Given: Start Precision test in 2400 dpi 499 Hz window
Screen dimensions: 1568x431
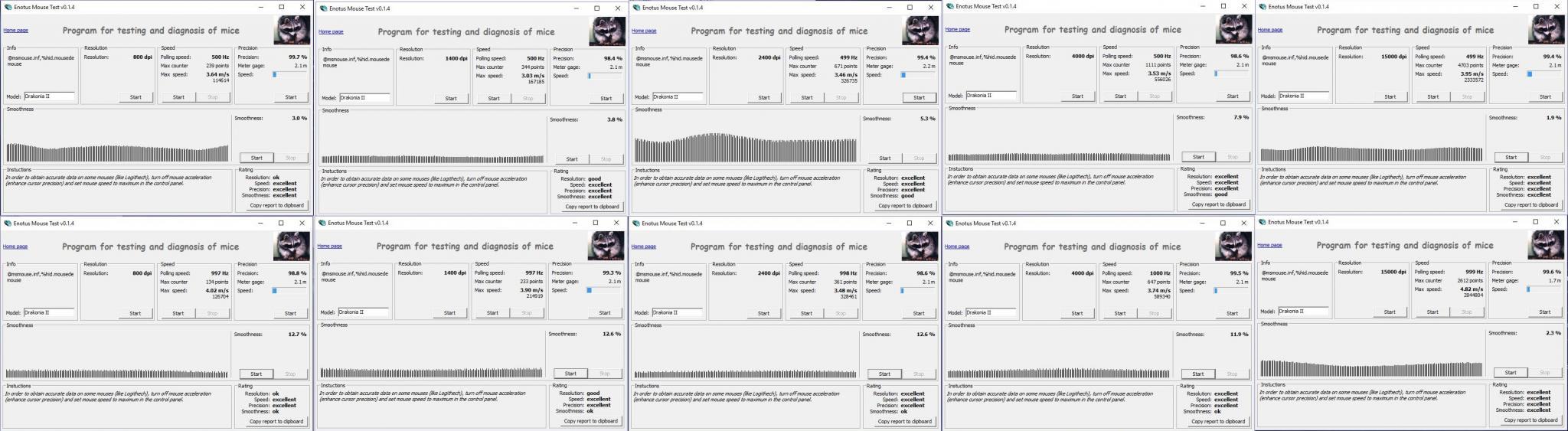Looking at the screenshot, I should pos(919,97).
